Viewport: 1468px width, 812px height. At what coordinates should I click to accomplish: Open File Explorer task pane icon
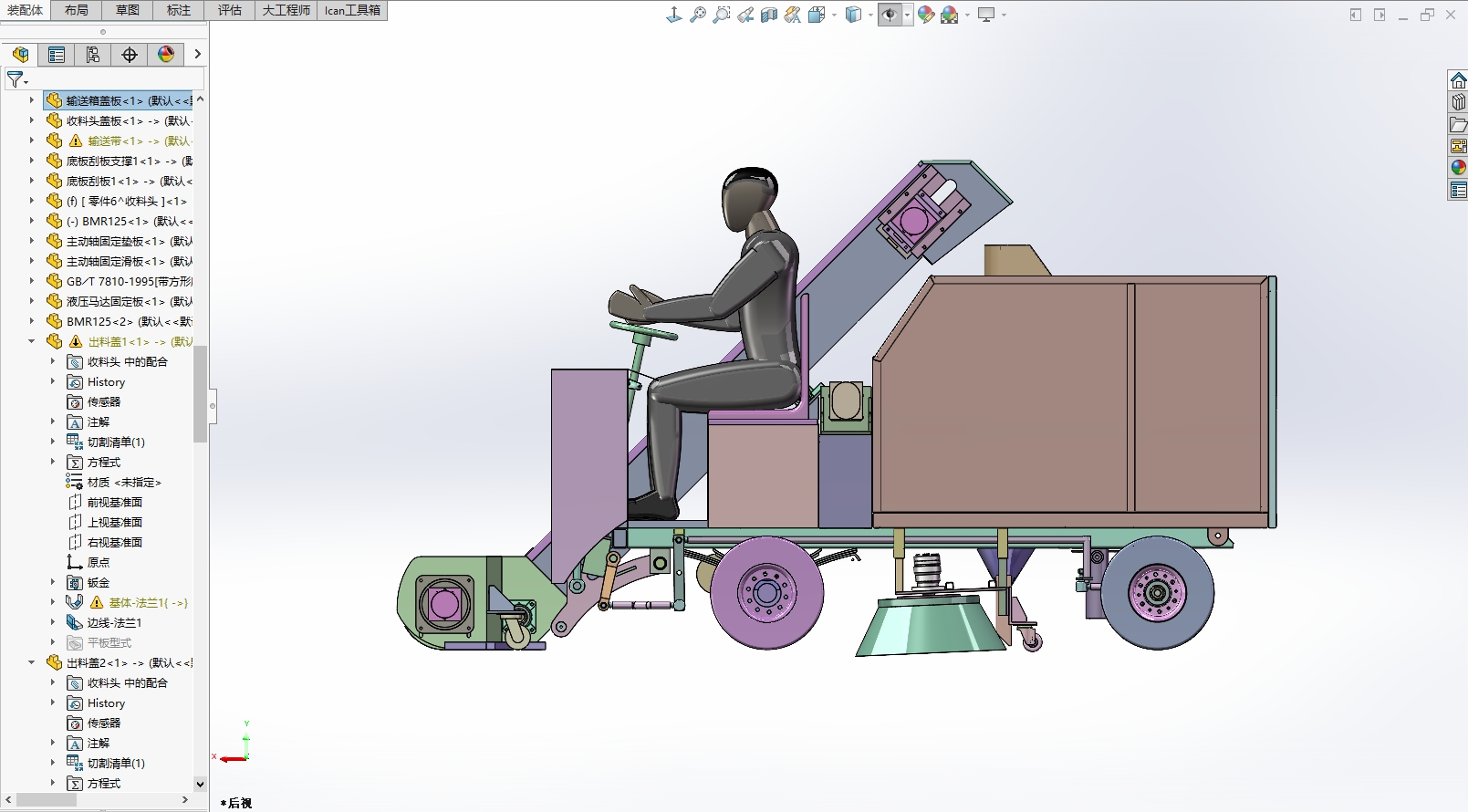click(1458, 124)
